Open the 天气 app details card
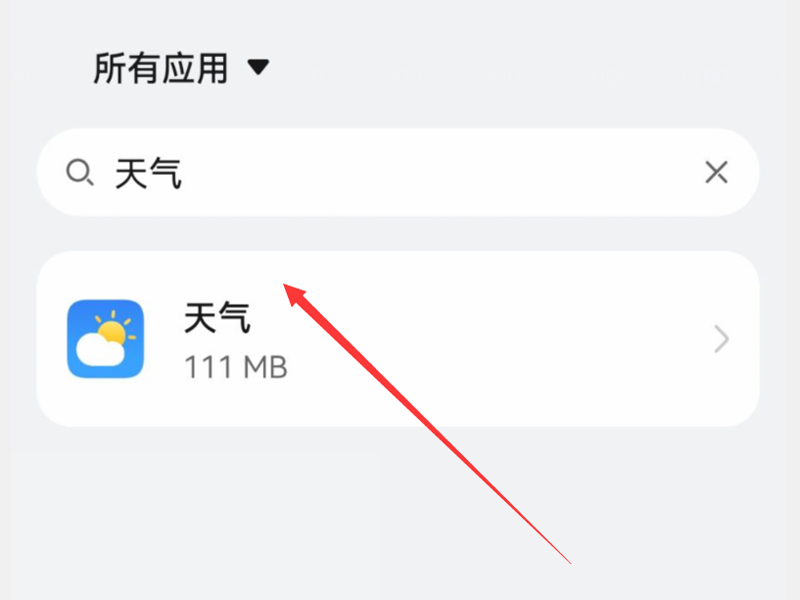Viewport: 800px width, 600px height. [x=398, y=339]
